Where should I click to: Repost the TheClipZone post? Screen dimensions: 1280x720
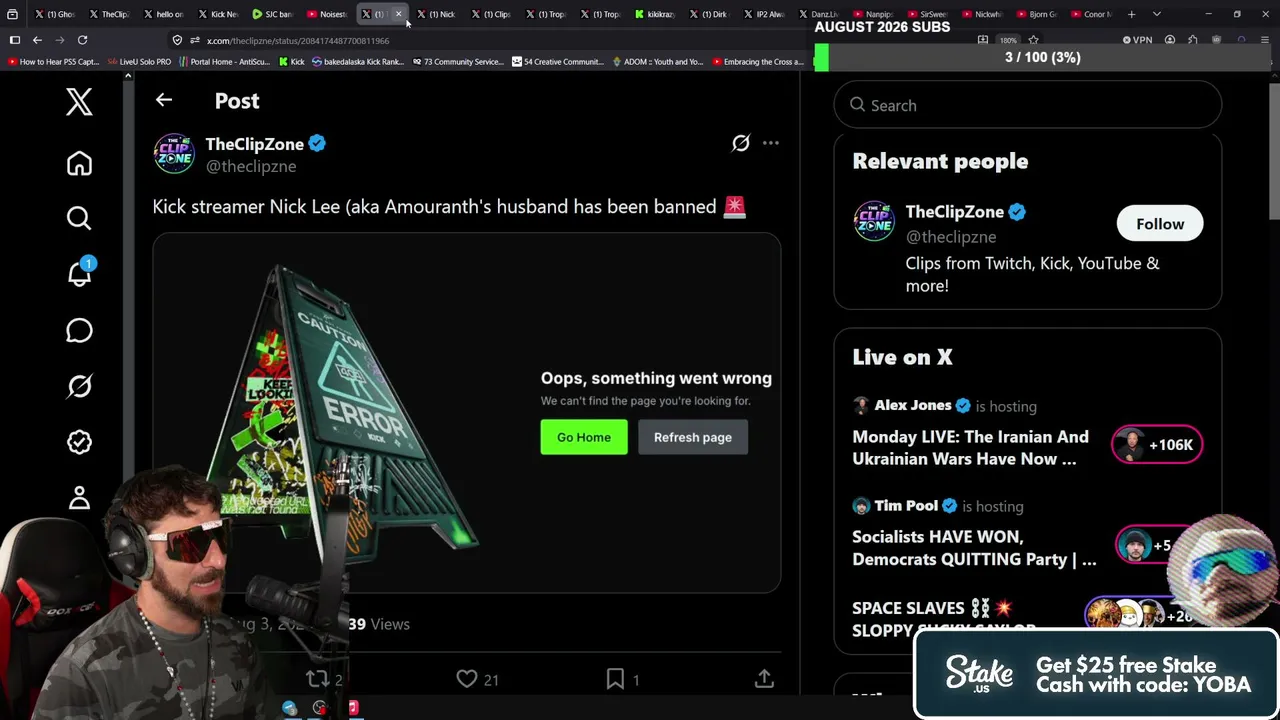pyautogui.click(x=318, y=679)
